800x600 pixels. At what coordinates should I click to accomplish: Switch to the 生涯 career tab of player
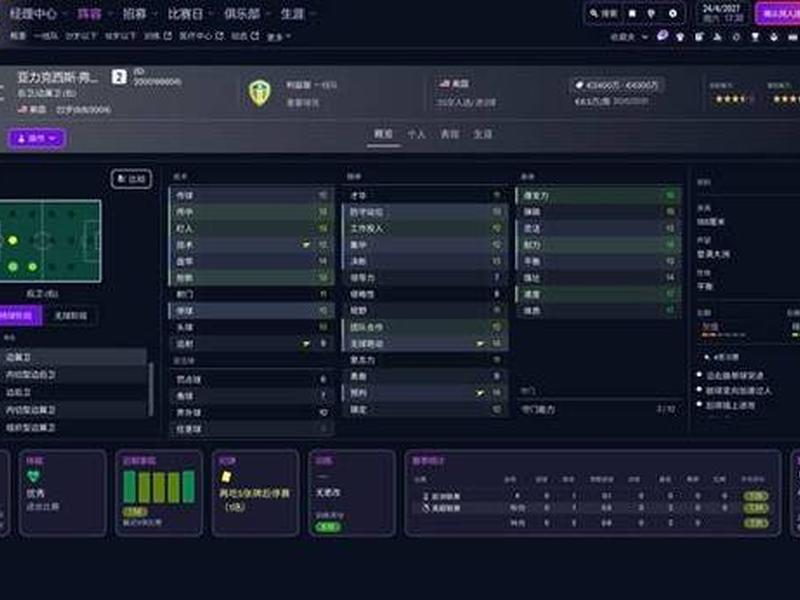[483, 134]
